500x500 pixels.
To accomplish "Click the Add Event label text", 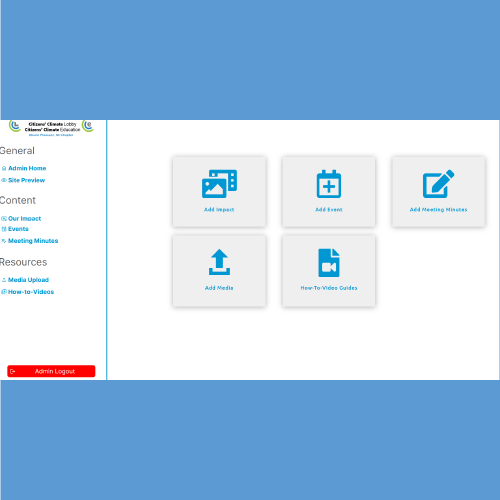I will click(x=329, y=210).
